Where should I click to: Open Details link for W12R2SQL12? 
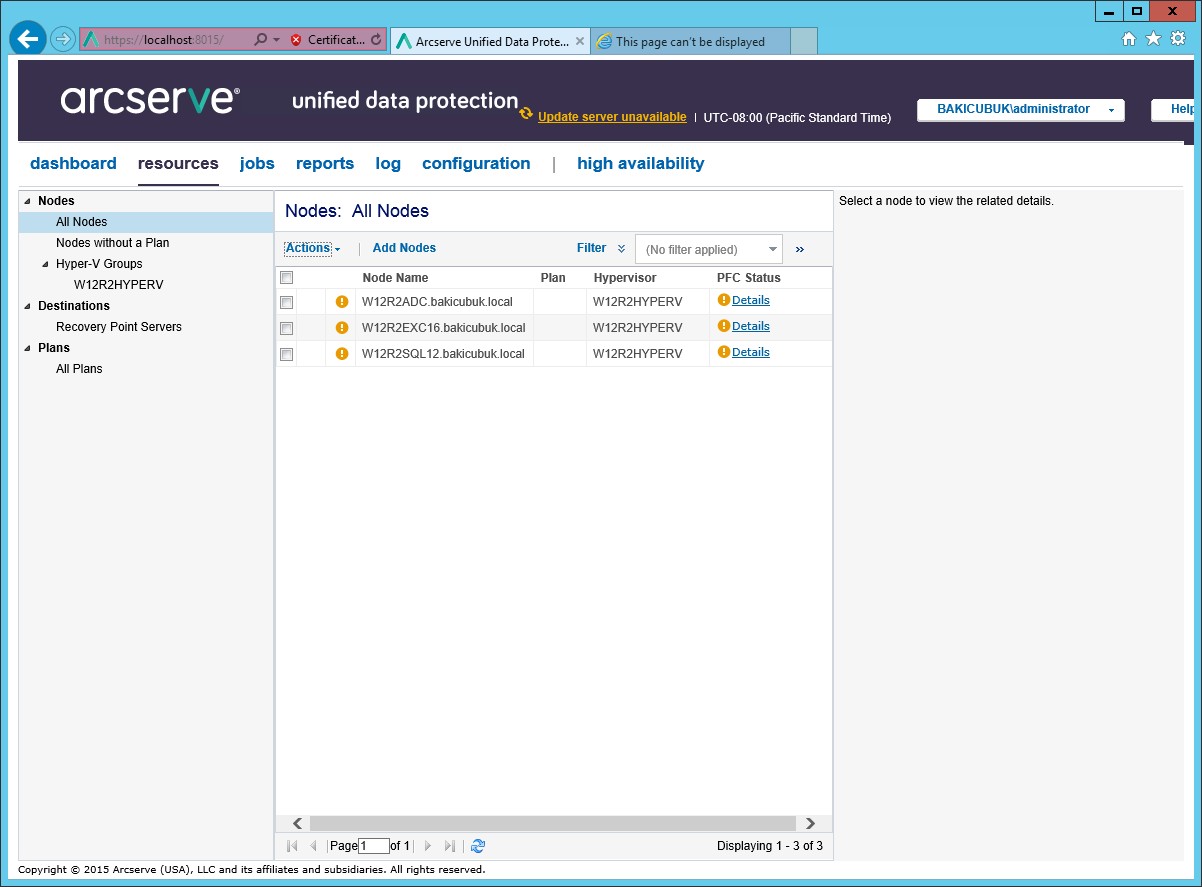[751, 352]
